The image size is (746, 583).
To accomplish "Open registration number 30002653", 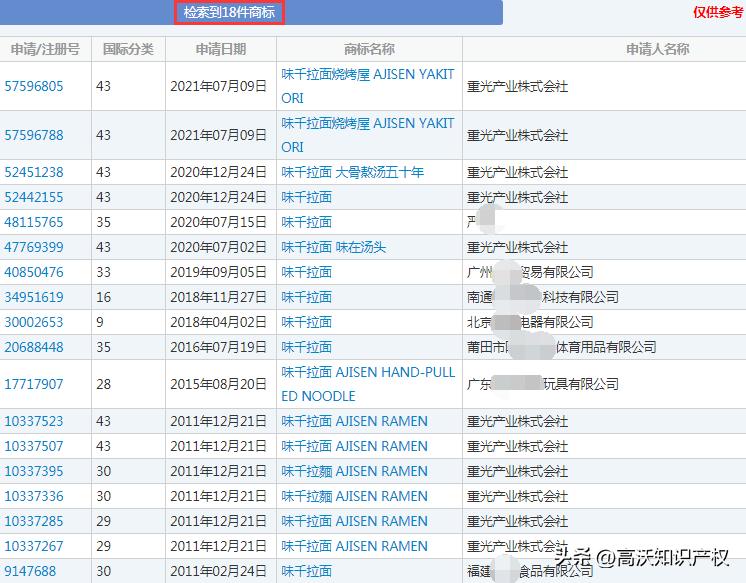I will [34, 322].
